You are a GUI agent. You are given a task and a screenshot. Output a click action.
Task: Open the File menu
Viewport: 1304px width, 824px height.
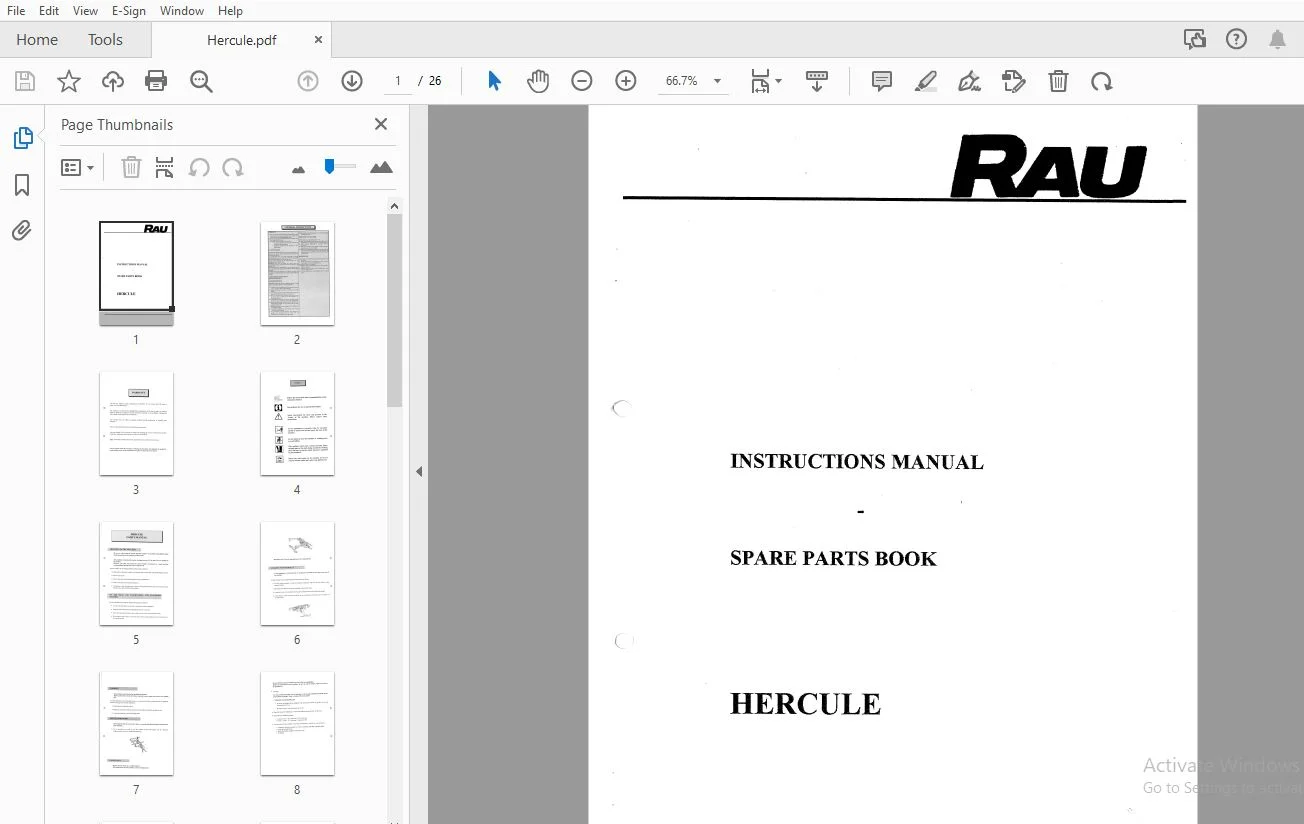point(16,11)
